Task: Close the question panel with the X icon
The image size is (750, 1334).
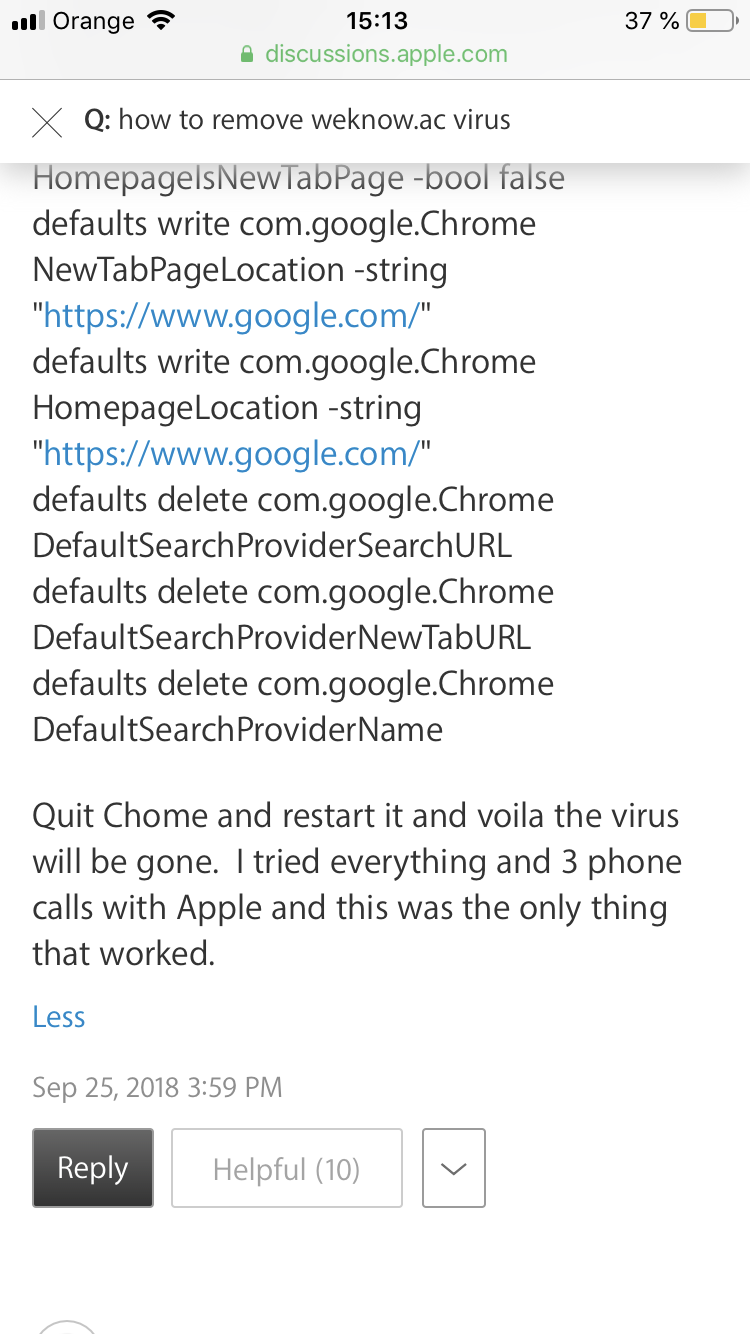Action: coord(47,121)
